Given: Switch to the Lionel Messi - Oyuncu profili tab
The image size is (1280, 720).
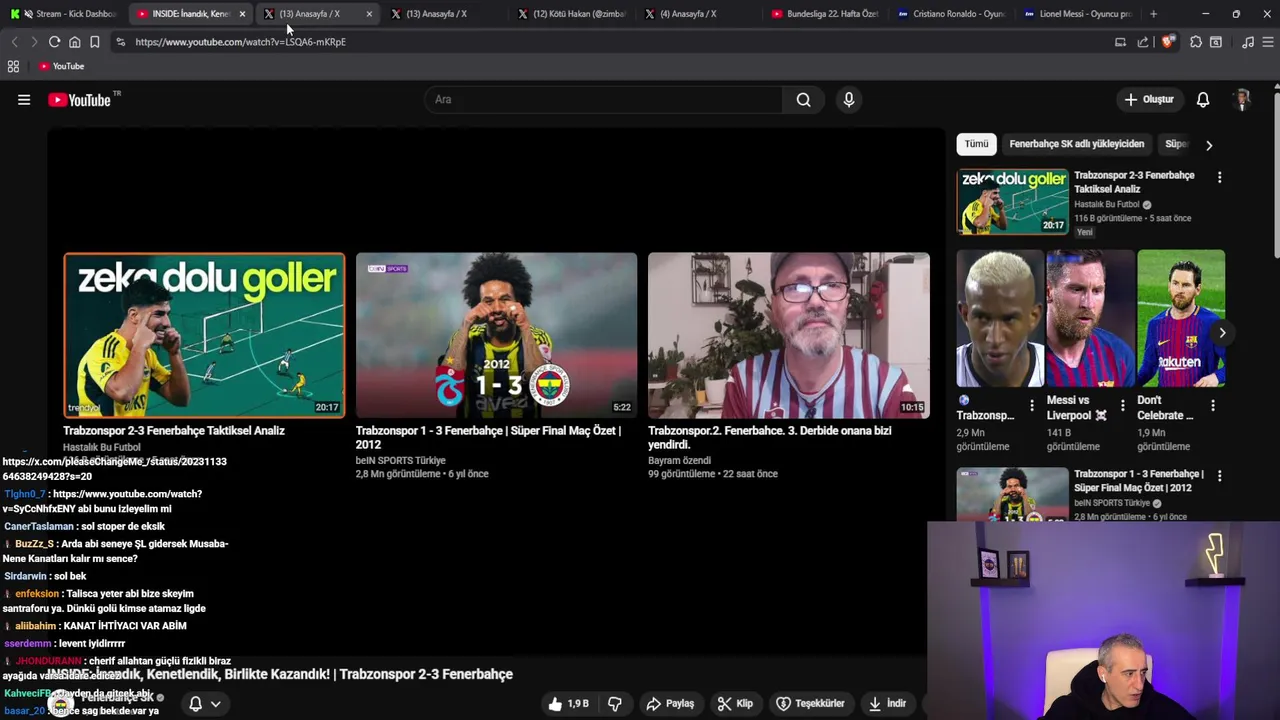Looking at the screenshot, I should coord(1076,14).
